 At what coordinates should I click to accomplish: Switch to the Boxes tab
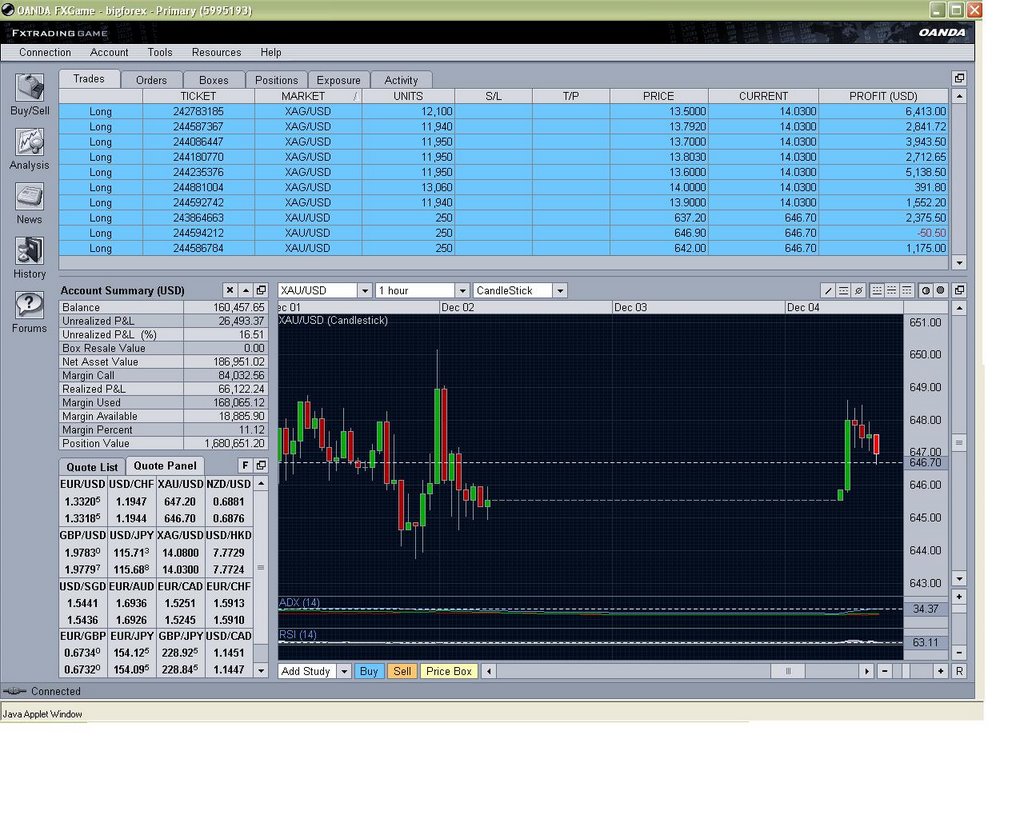[214, 80]
